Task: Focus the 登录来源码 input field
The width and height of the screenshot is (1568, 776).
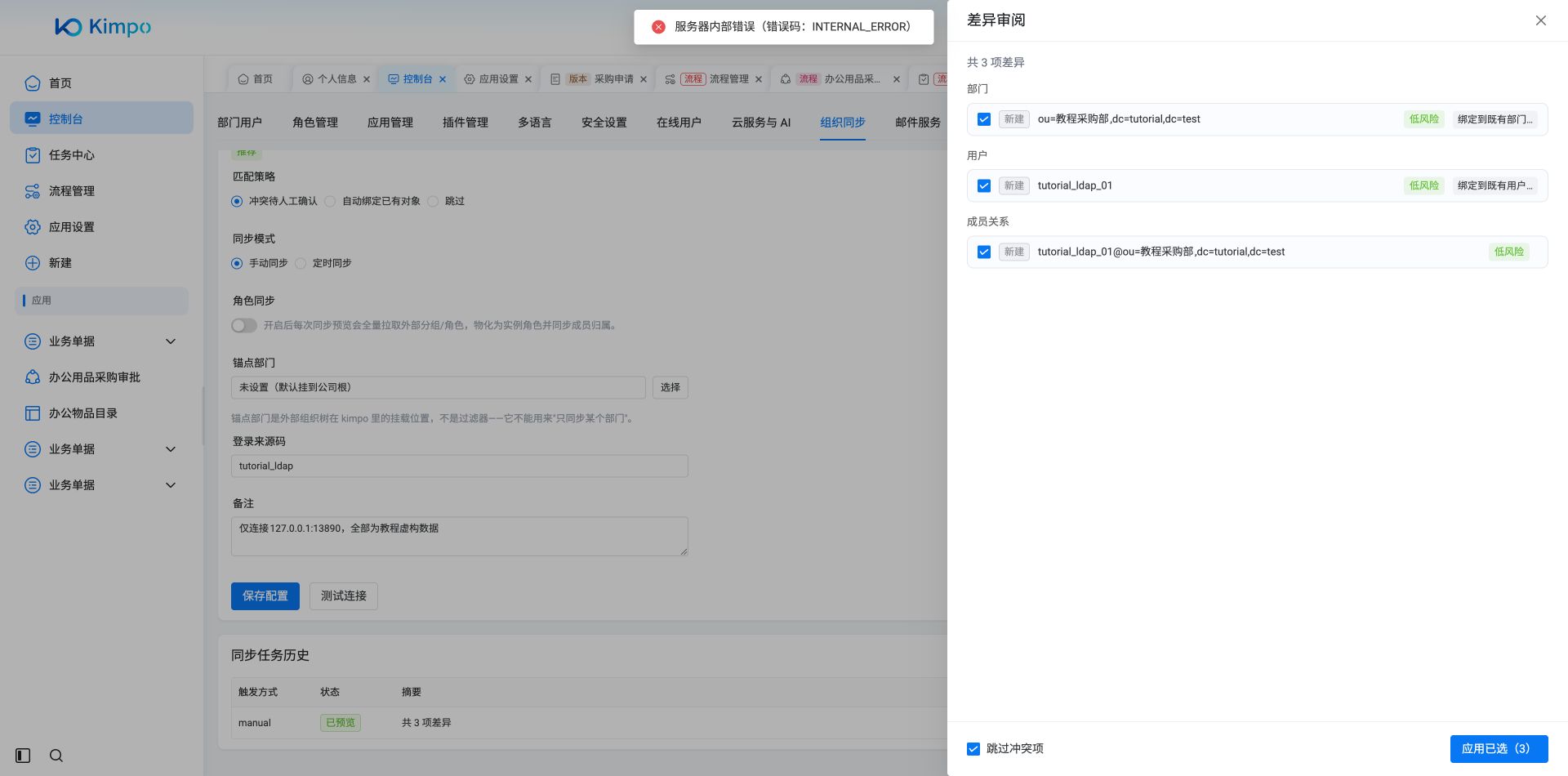Action: 460,466
